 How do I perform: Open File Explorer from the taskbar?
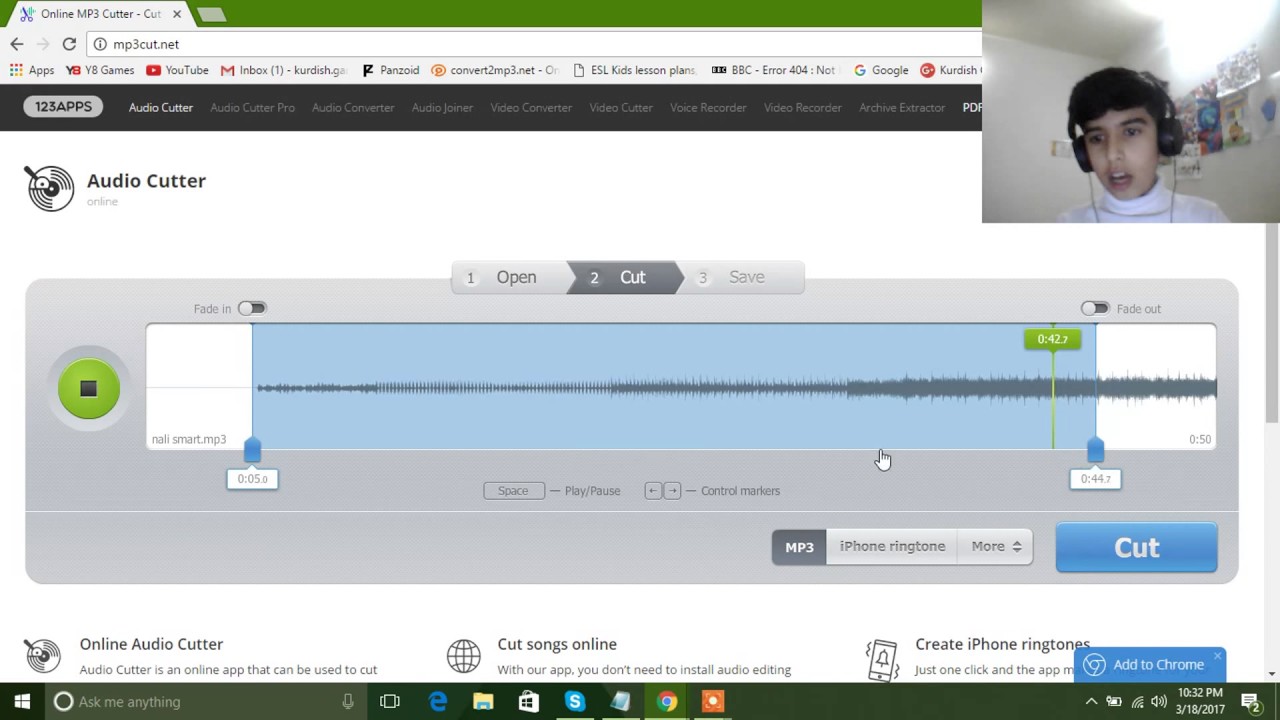483,702
